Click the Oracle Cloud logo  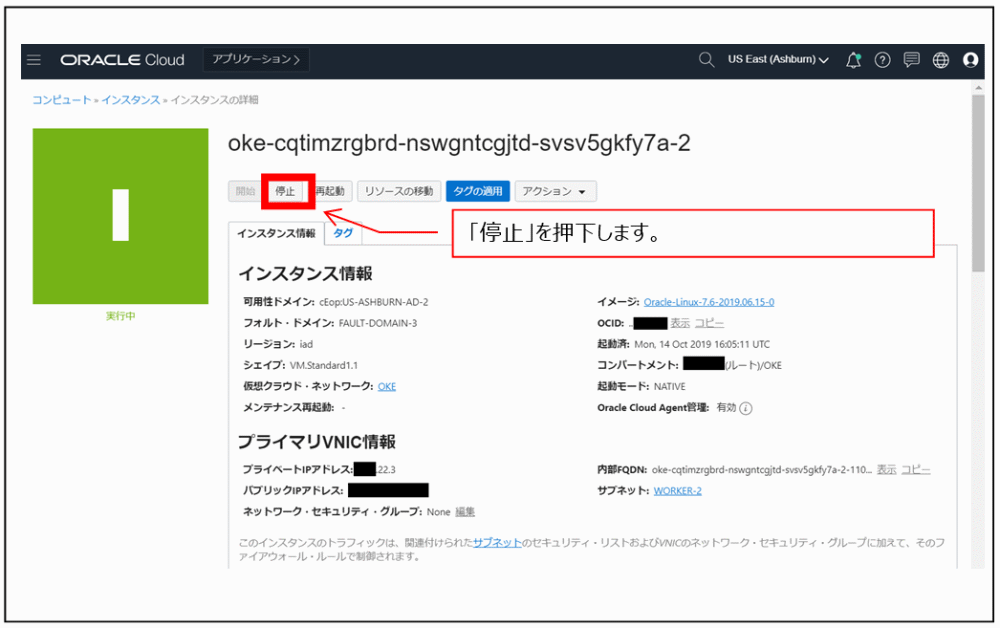tap(122, 60)
